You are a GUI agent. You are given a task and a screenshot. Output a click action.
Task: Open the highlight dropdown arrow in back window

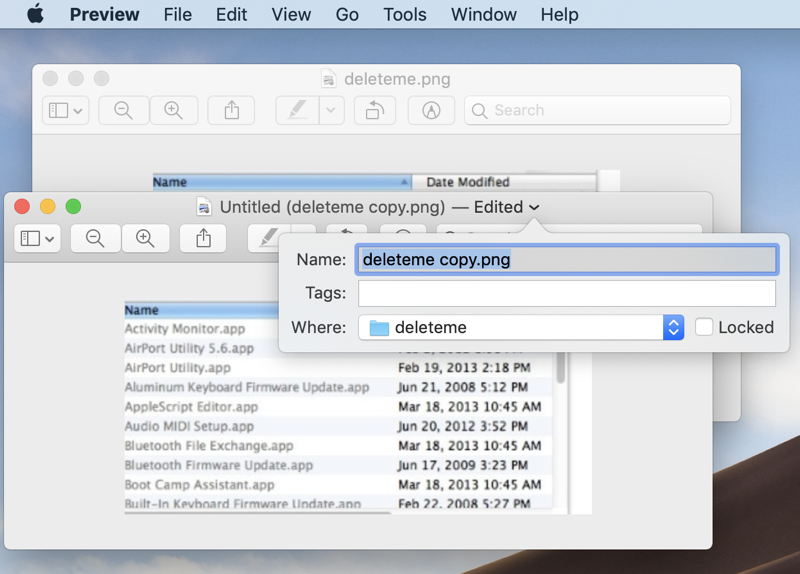(x=332, y=110)
